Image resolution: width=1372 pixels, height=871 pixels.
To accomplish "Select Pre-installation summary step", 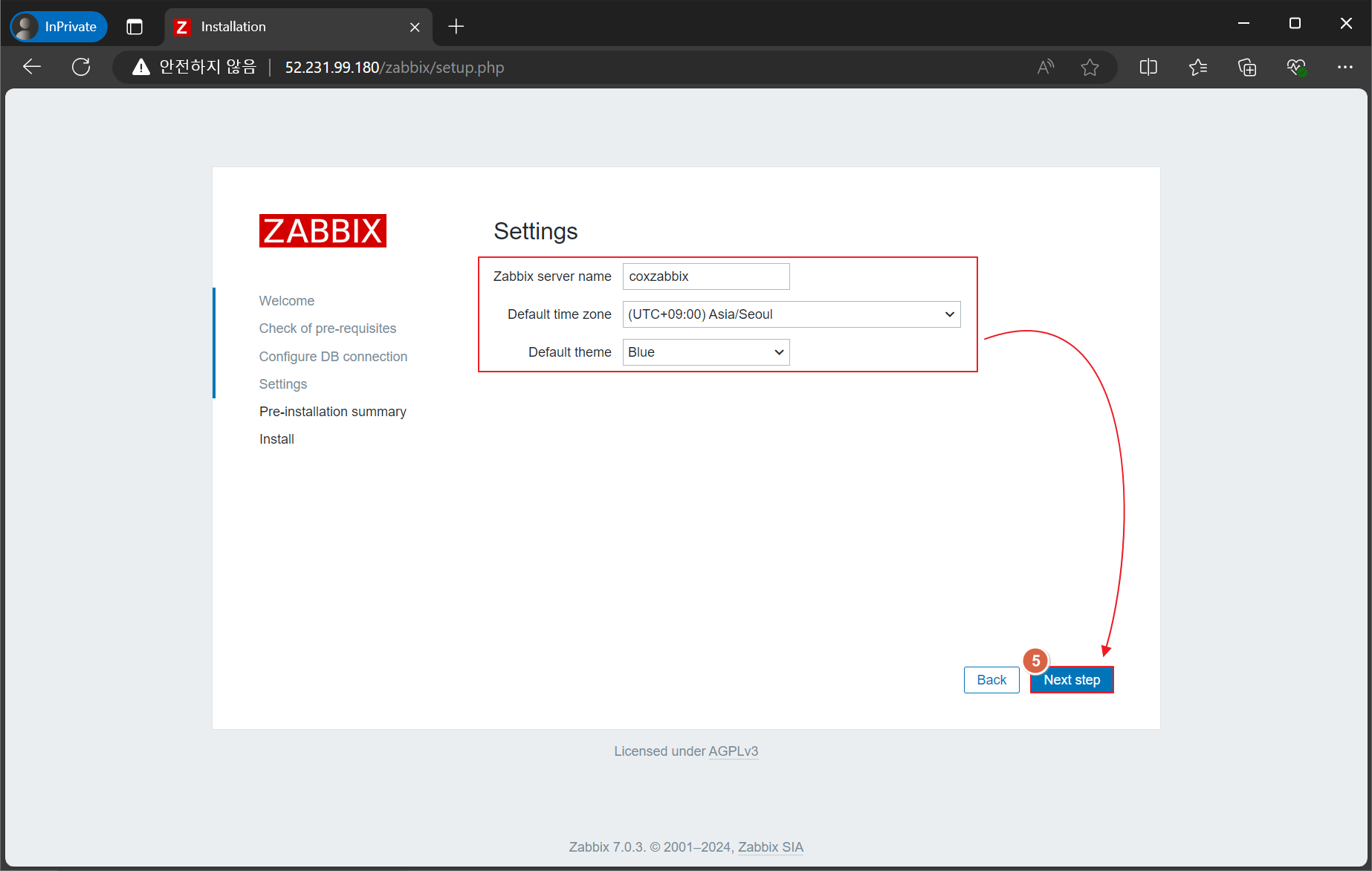I will coord(333,412).
